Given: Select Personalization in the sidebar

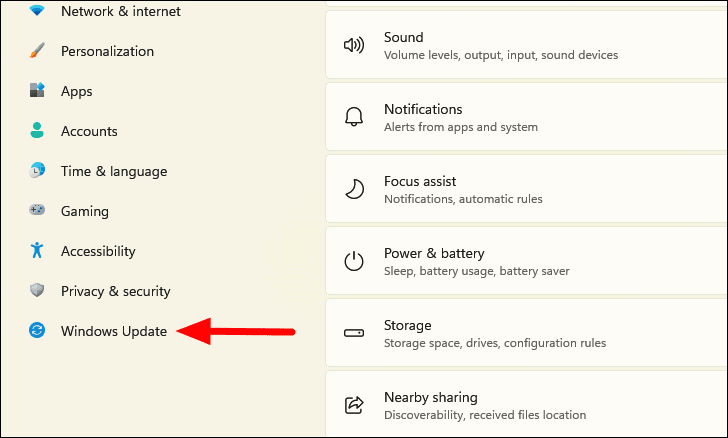Looking at the screenshot, I should (107, 51).
